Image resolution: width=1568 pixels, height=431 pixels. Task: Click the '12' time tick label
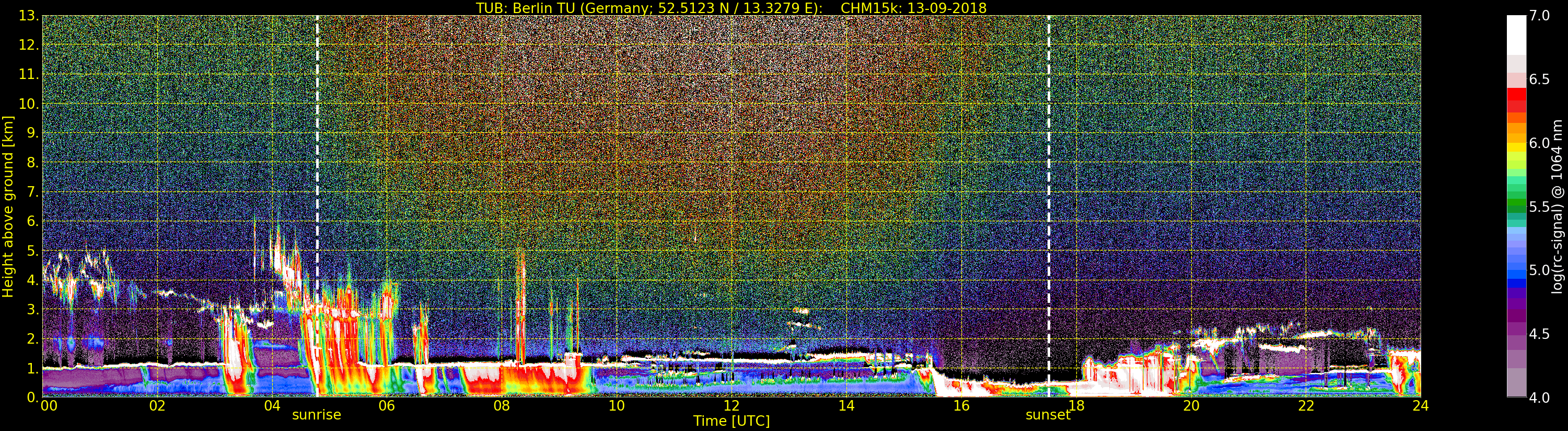pos(731,406)
